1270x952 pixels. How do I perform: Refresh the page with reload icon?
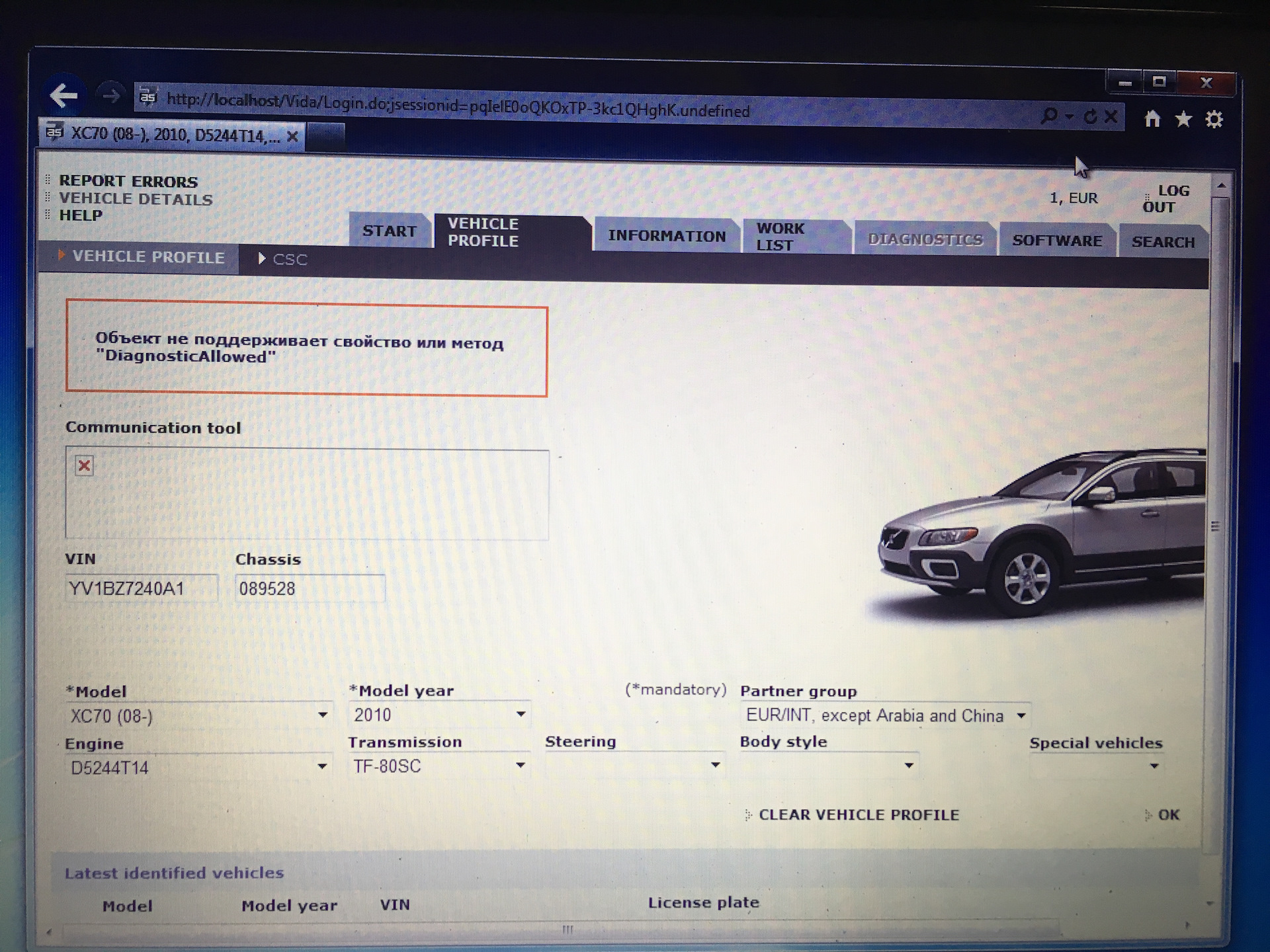(x=1091, y=117)
